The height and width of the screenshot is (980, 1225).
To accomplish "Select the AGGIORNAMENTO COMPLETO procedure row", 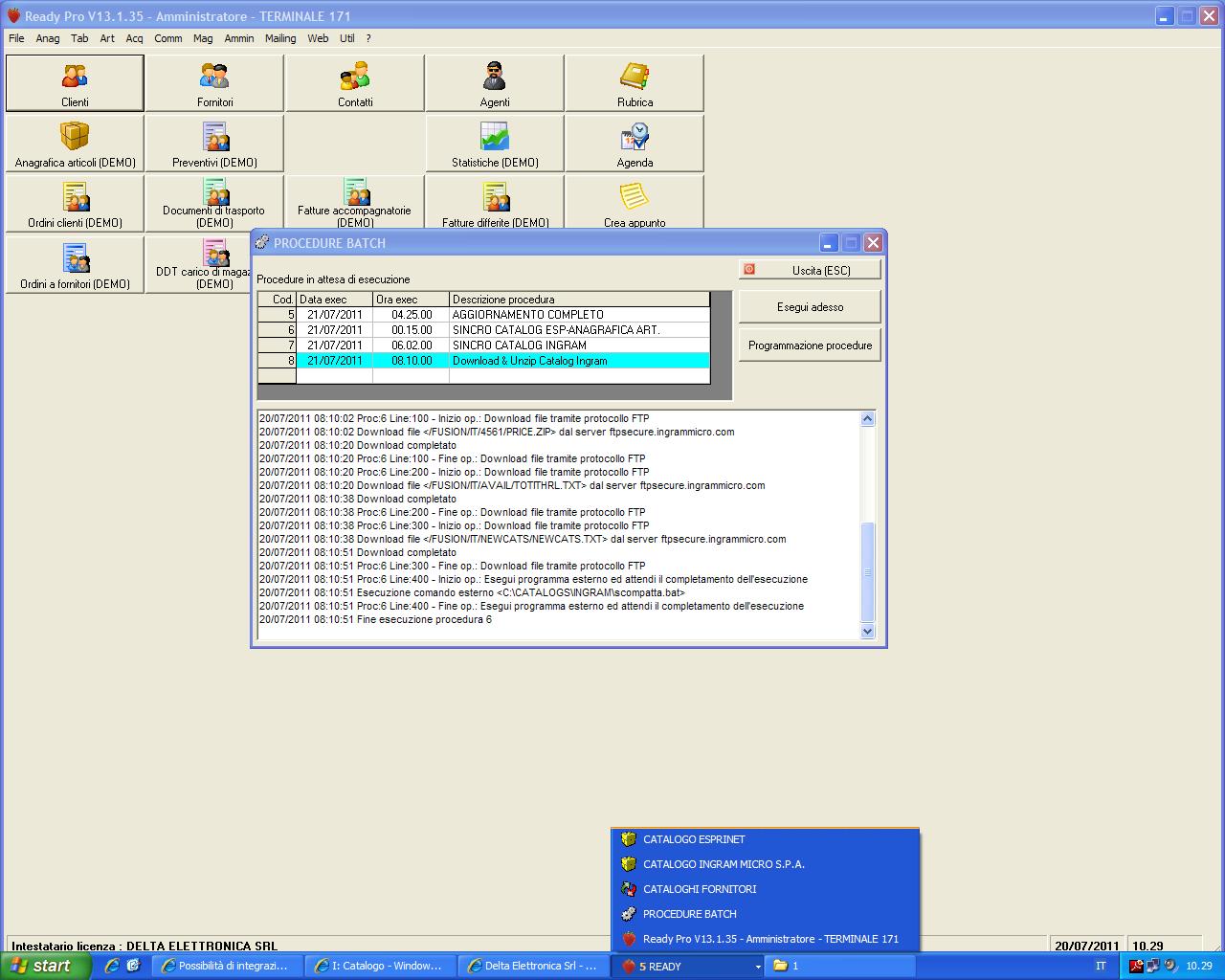I will pos(484,315).
